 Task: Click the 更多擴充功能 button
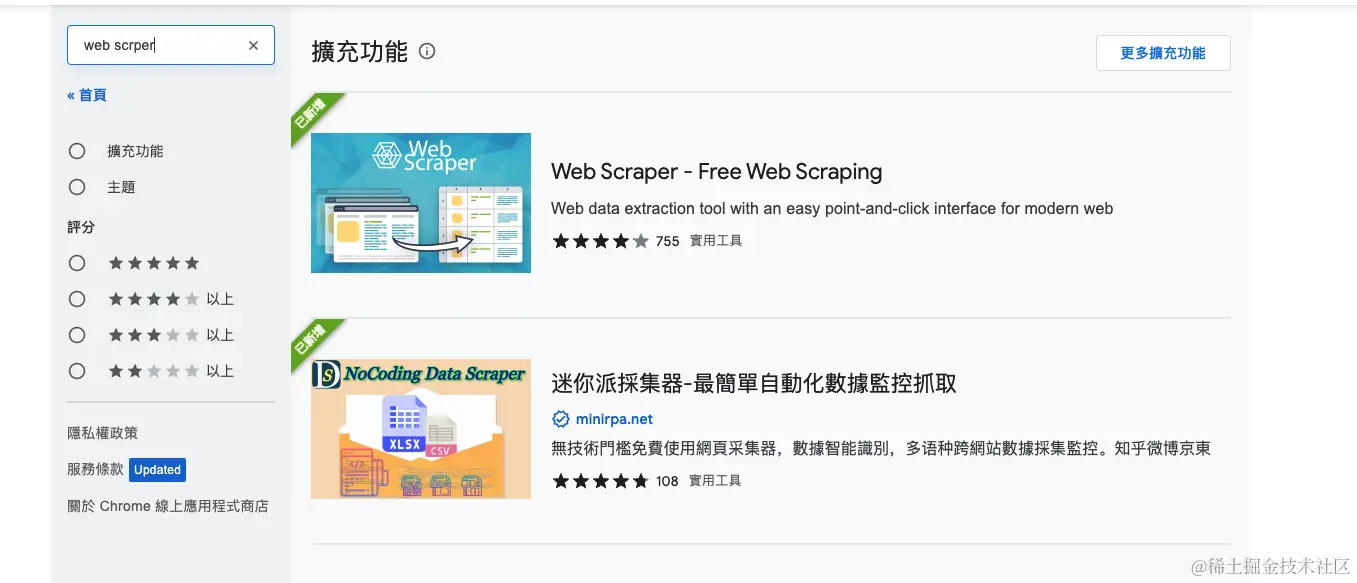[x=1163, y=53]
